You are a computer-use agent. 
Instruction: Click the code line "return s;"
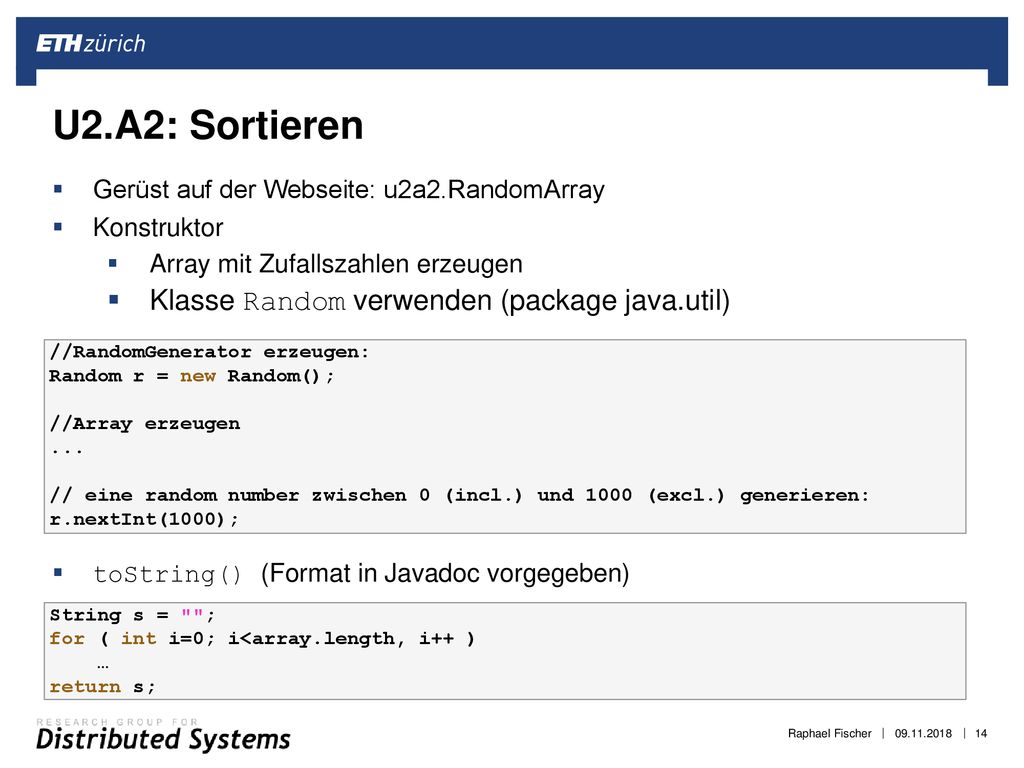(x=103, y=687)
